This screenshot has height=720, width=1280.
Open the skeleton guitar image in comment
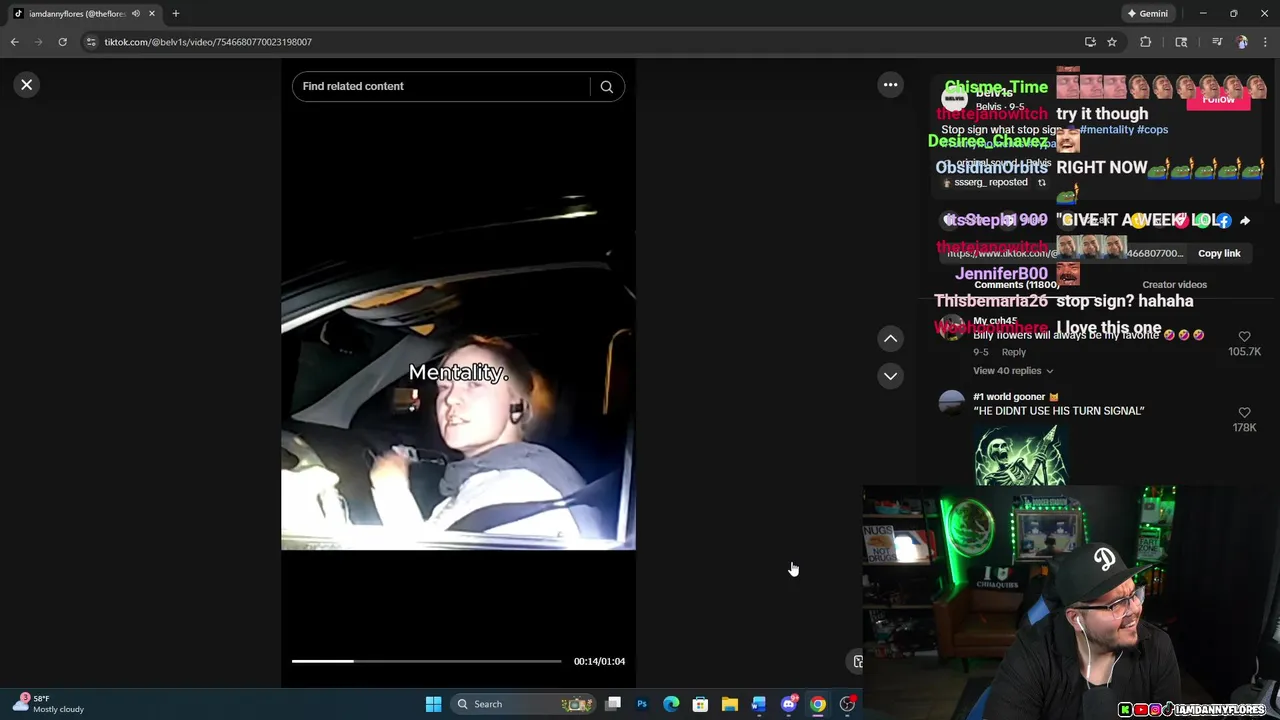[x=1020, y=456]
